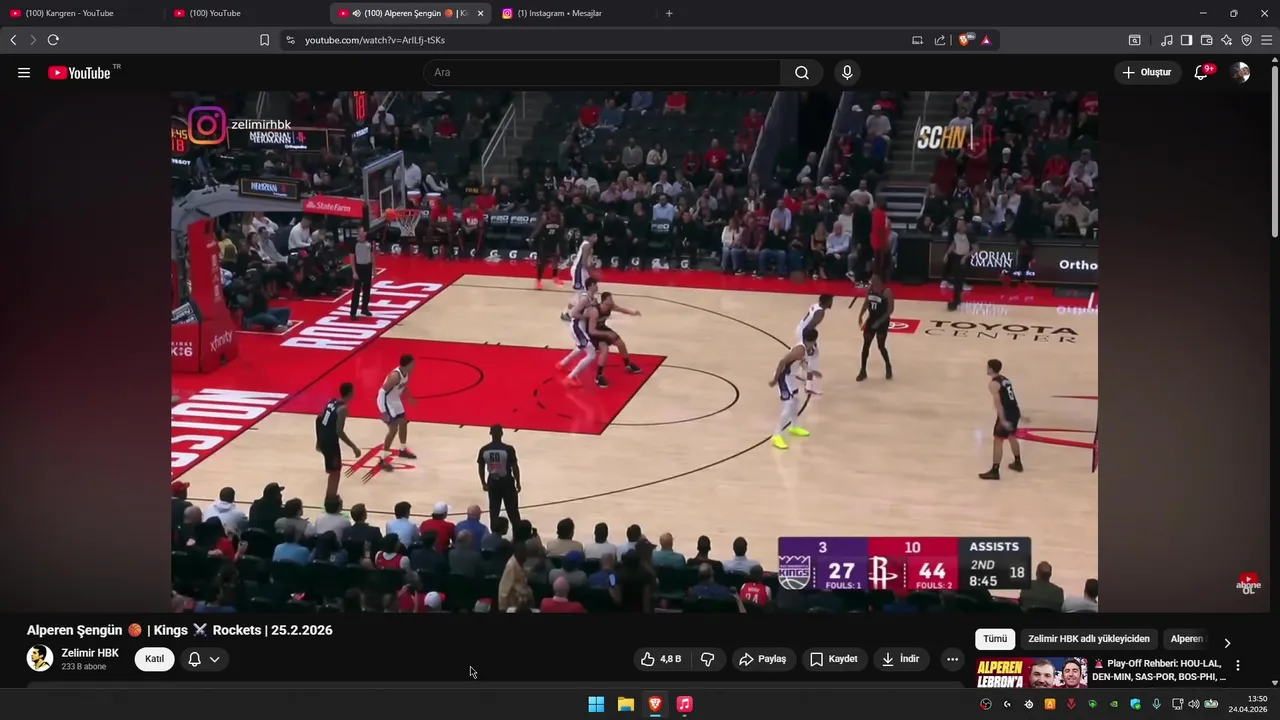This screenshot has width=1280, height=720.
Task: Share page link from address bar
Action: point(940,40)
